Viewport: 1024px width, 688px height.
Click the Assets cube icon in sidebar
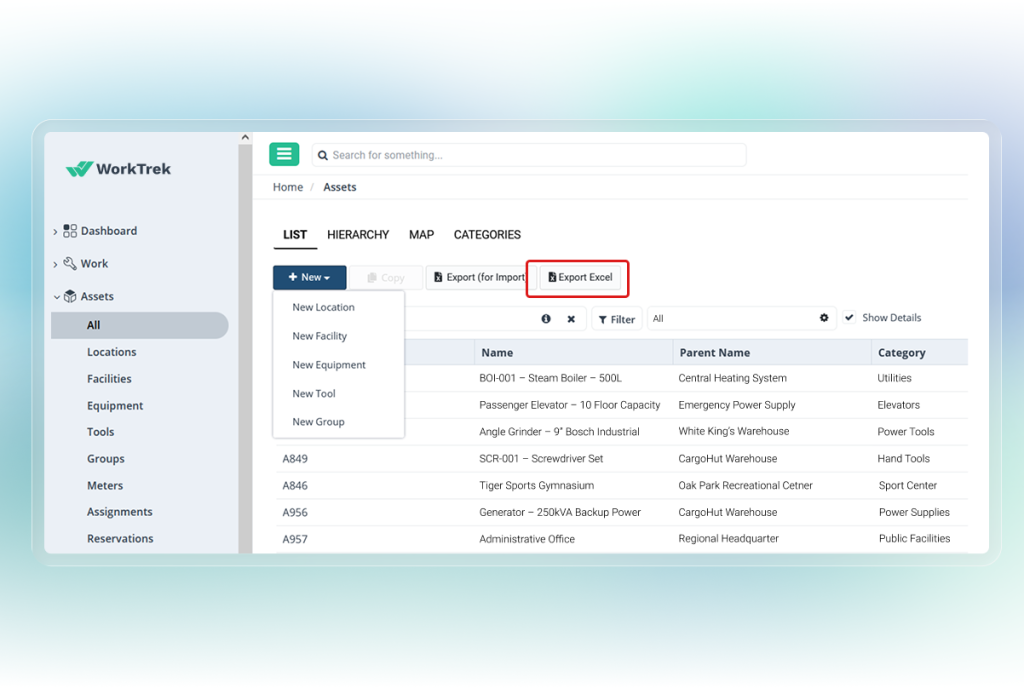click(x=70, y=297)
